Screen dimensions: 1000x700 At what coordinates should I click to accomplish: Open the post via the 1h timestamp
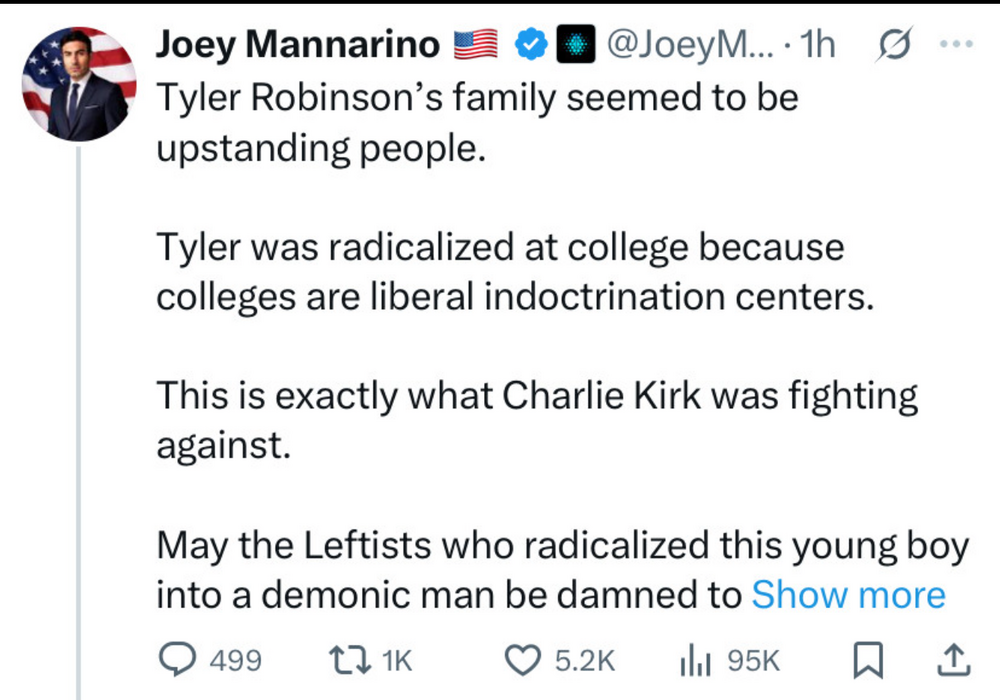point(818,45)
